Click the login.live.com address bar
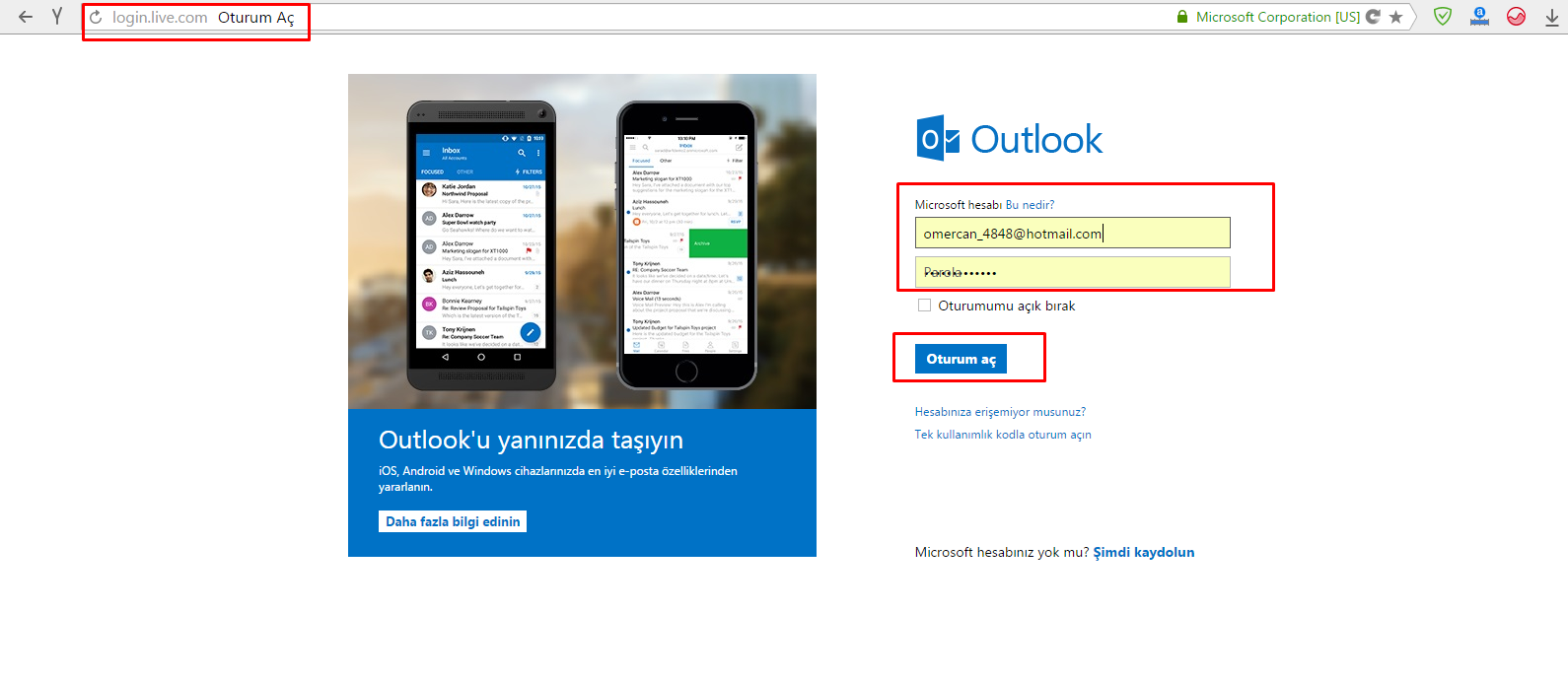1568x681 pixels. click(x=159, y=17)
